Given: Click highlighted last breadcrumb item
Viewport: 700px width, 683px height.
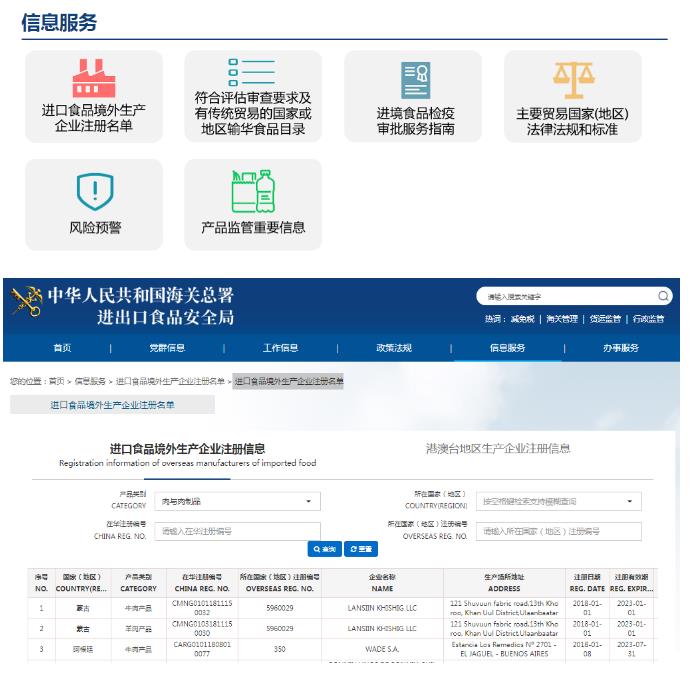Looking at the screenshot, I should coord(288,381).
